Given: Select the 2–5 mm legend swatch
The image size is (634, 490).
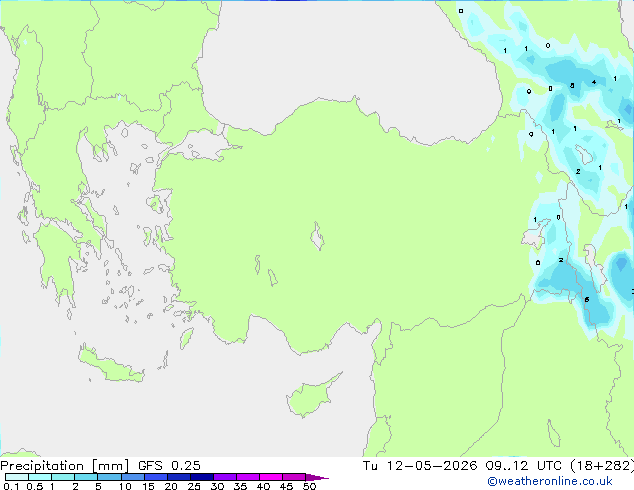Looking at the screenshot, I should coord(86,477).
